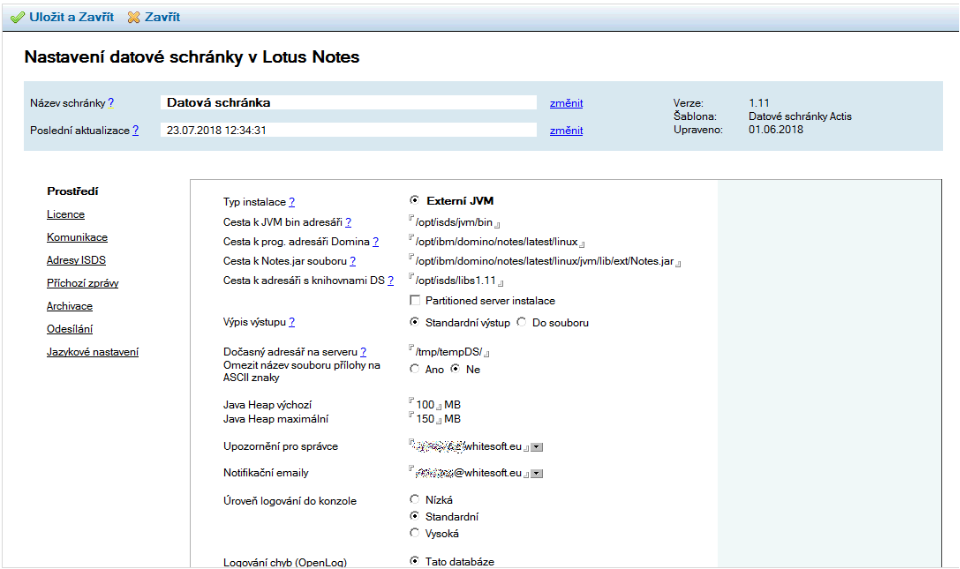Switch to the Komunikace settings section
This screenshot has height=569, width=960.
(x=77, y=237)
